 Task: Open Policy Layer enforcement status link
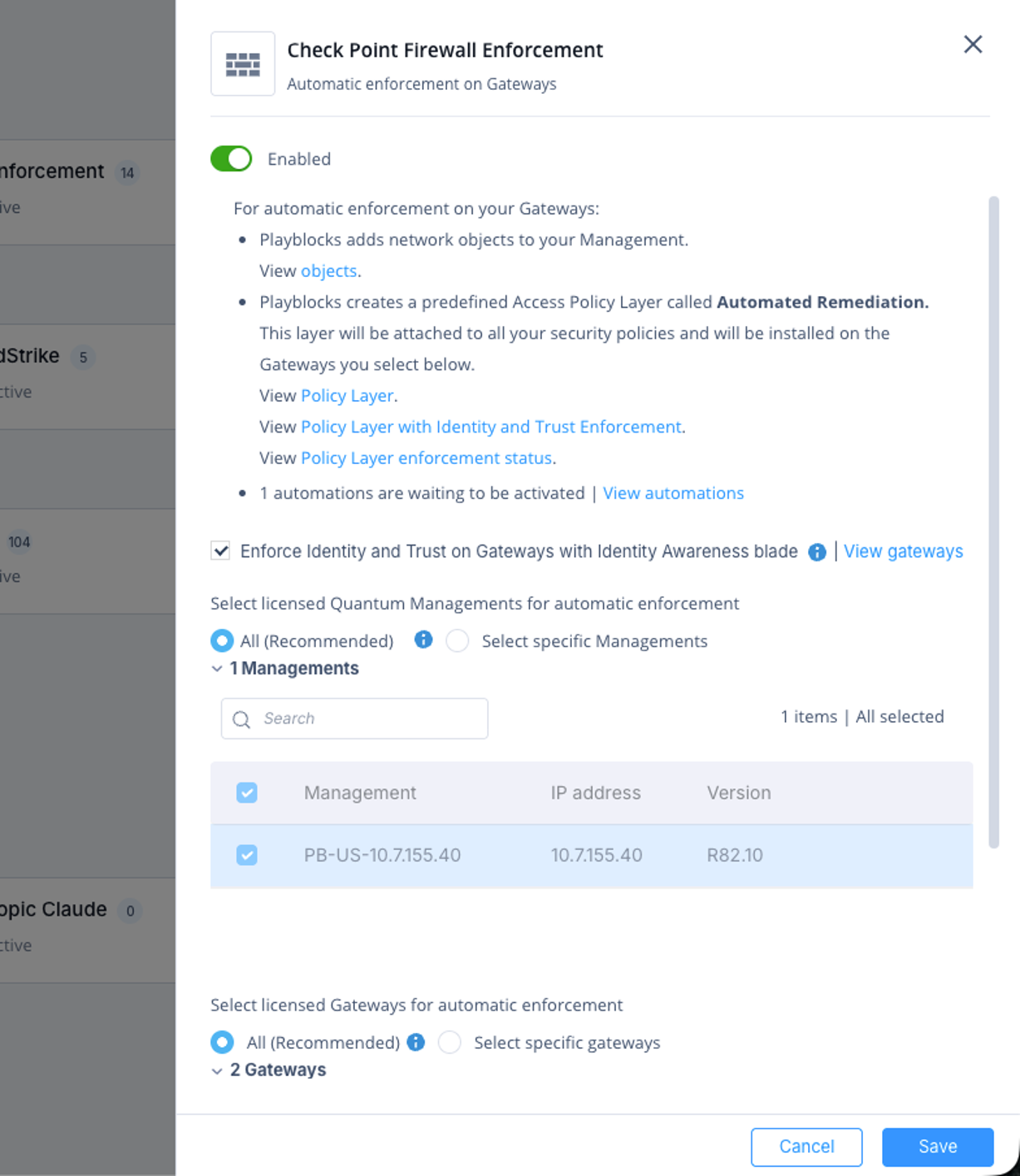coord(426,458)
